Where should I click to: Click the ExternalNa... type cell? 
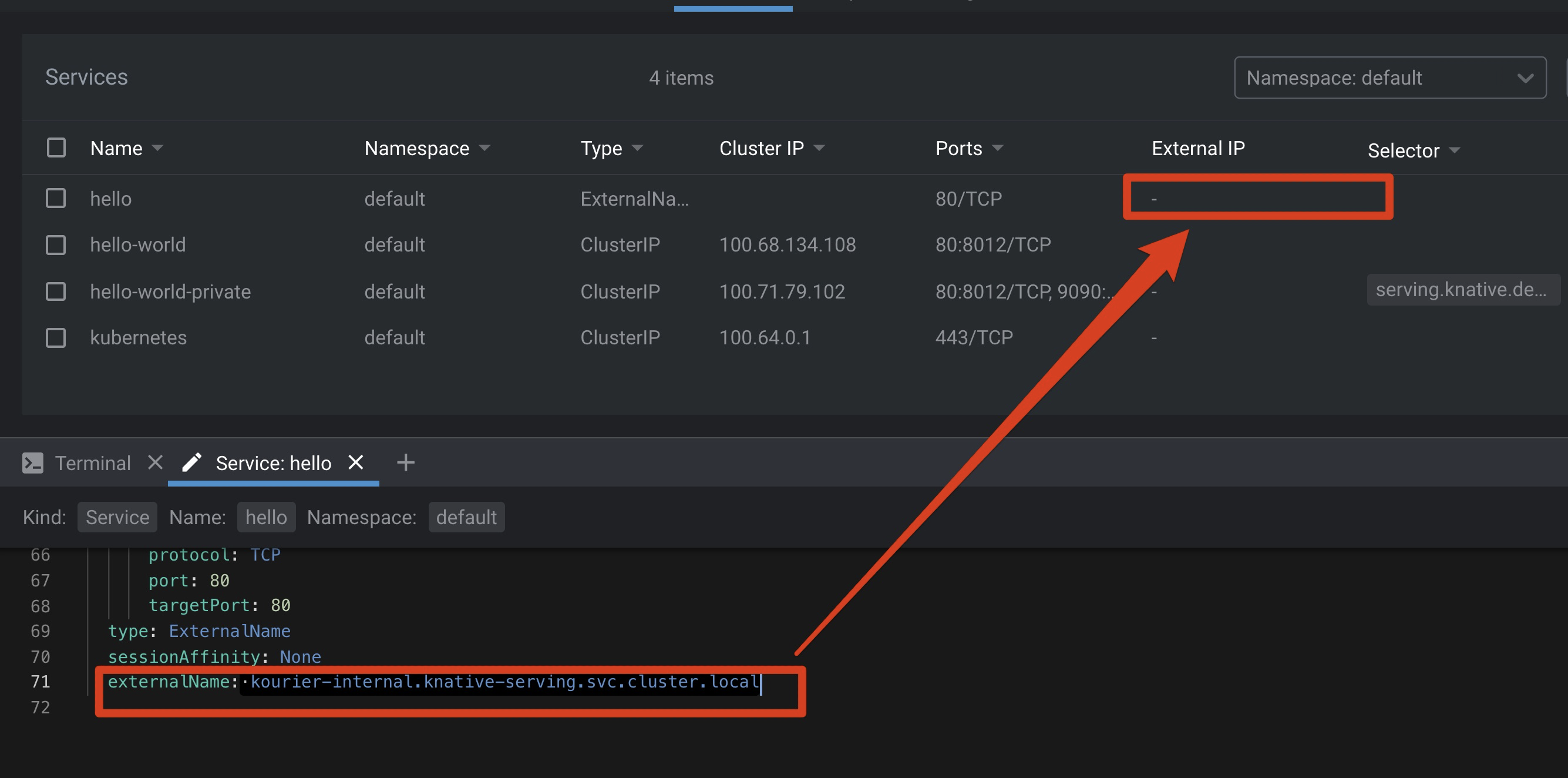click(x=634, y=199)
